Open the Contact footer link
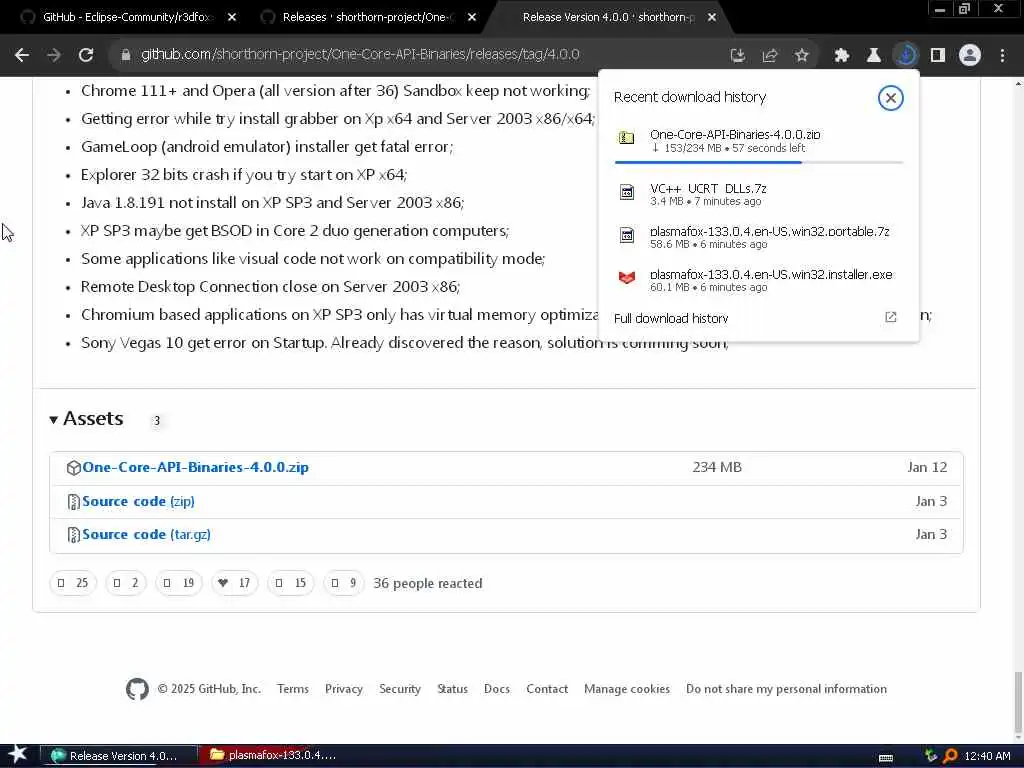This screenshot has width=1024, height=768. coord(547,689)
